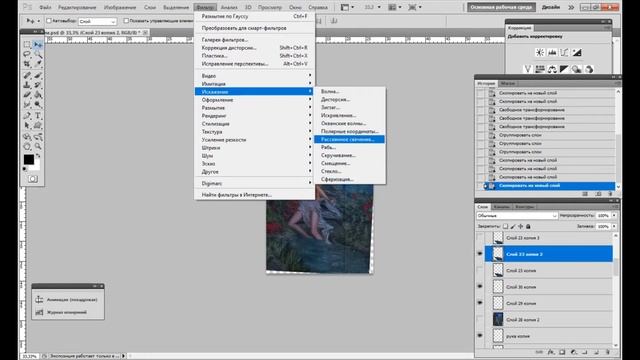Open the Fill (Заливка) slider arrow
The image size is (640, 360).
[x=614, y=226]
